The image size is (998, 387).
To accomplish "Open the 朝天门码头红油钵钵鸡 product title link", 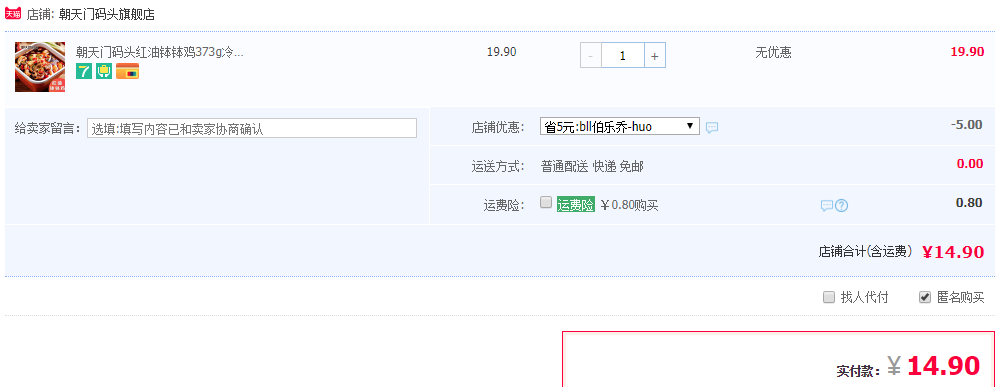I will point(160,52).
